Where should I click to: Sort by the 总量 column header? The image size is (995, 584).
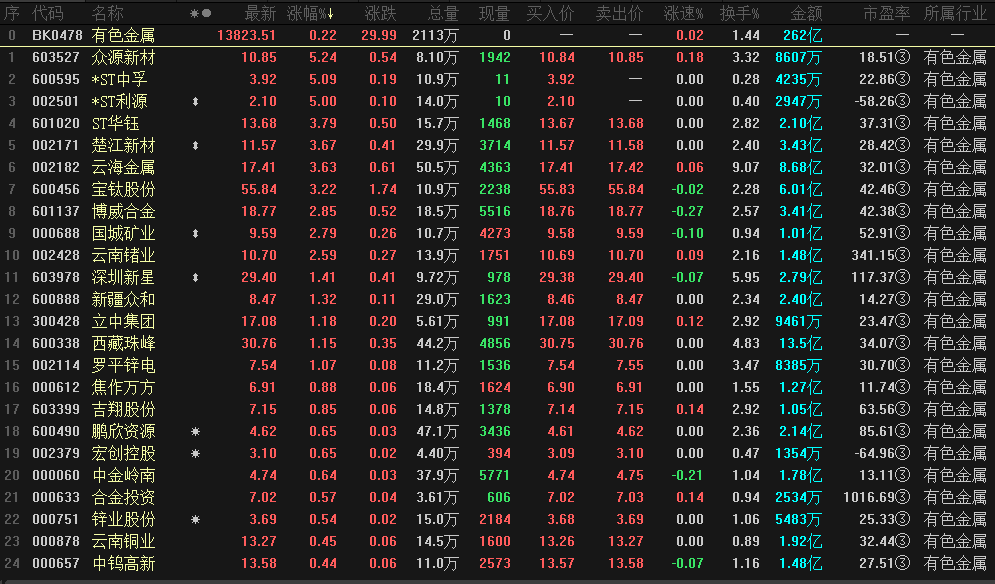point(443,13)
